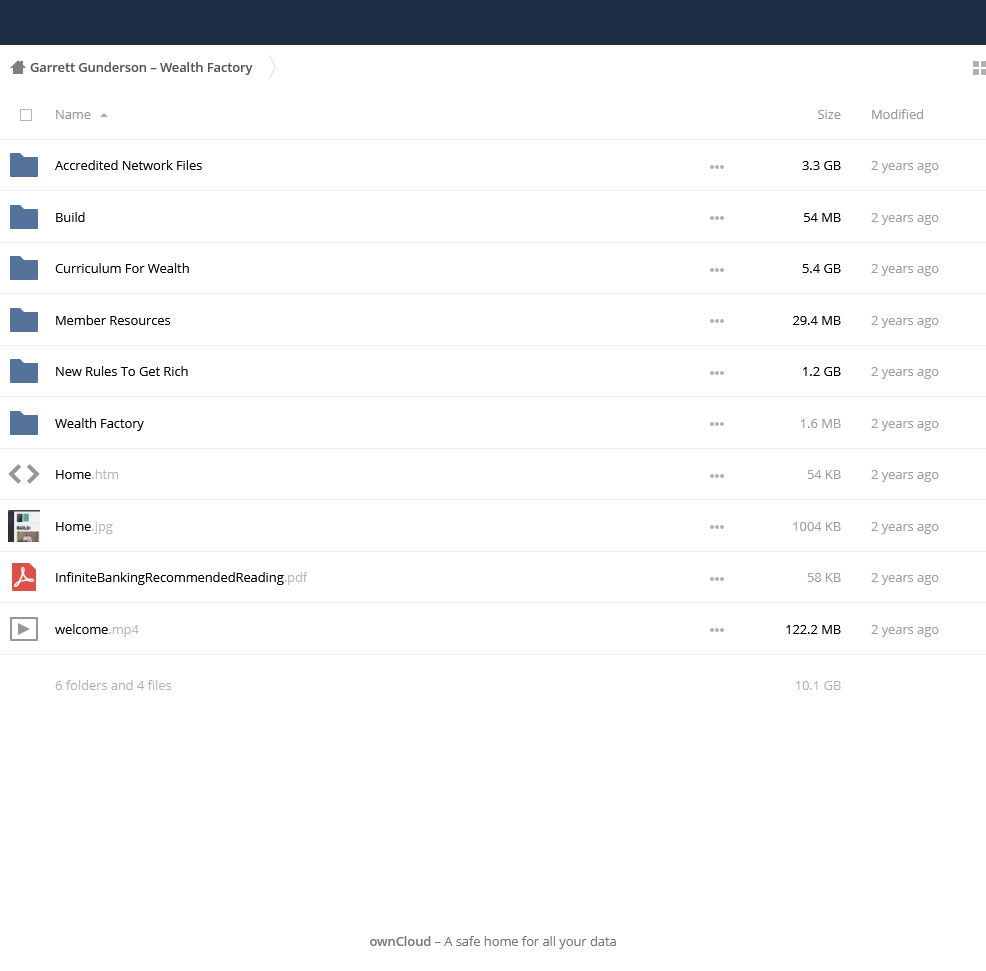Click the 10.1 GB total size
Viewport: 986px width, 971px height.
817,685
